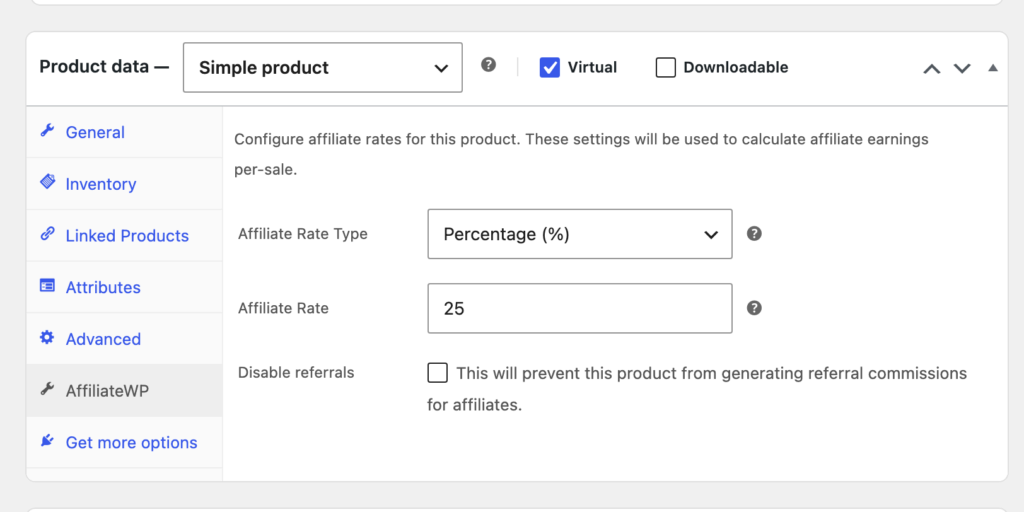Open the Linked Products tab

click(x=124, y=235)
